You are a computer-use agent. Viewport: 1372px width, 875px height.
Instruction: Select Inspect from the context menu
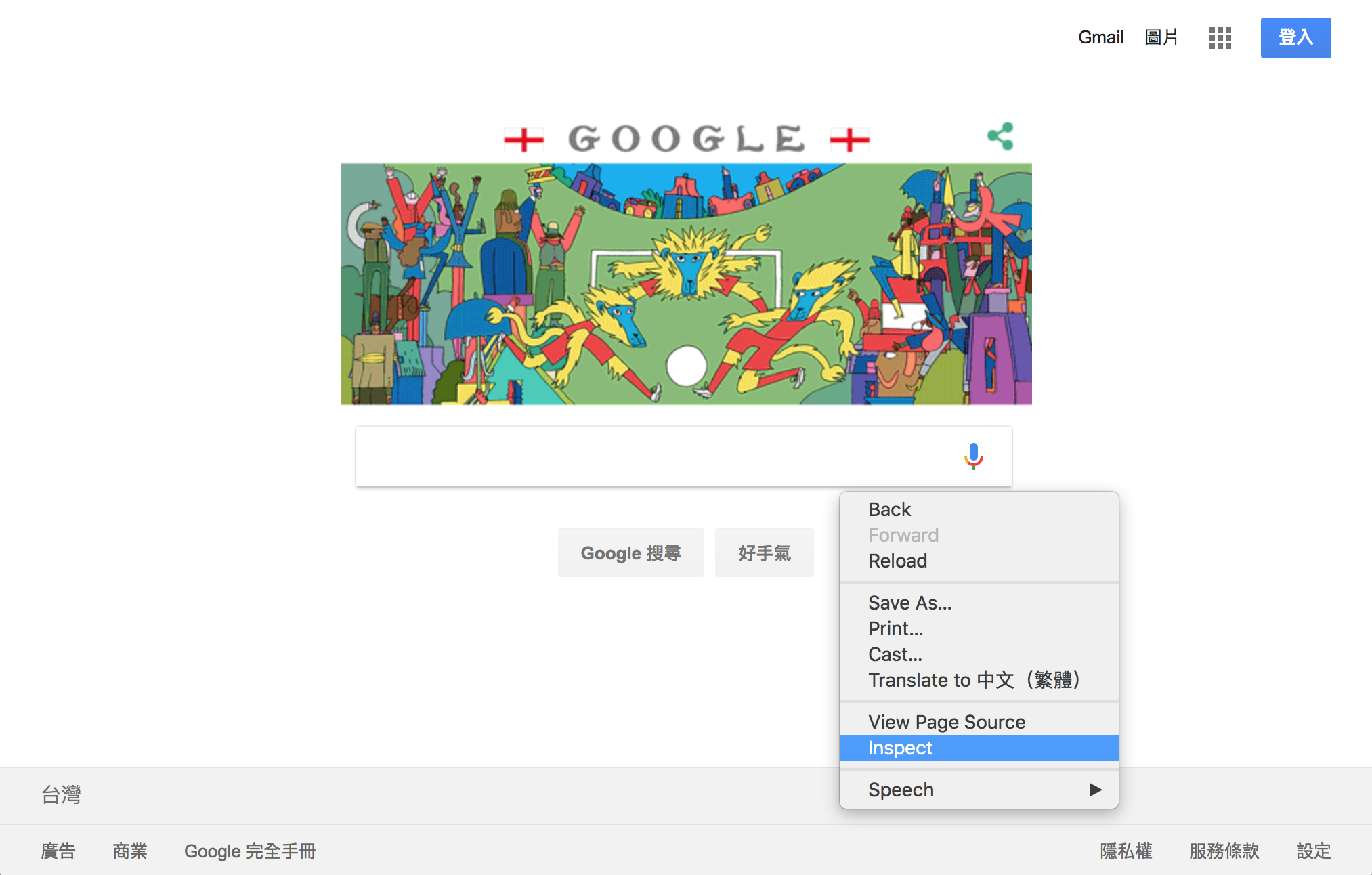pyautogui.click(x=900, y=748)
